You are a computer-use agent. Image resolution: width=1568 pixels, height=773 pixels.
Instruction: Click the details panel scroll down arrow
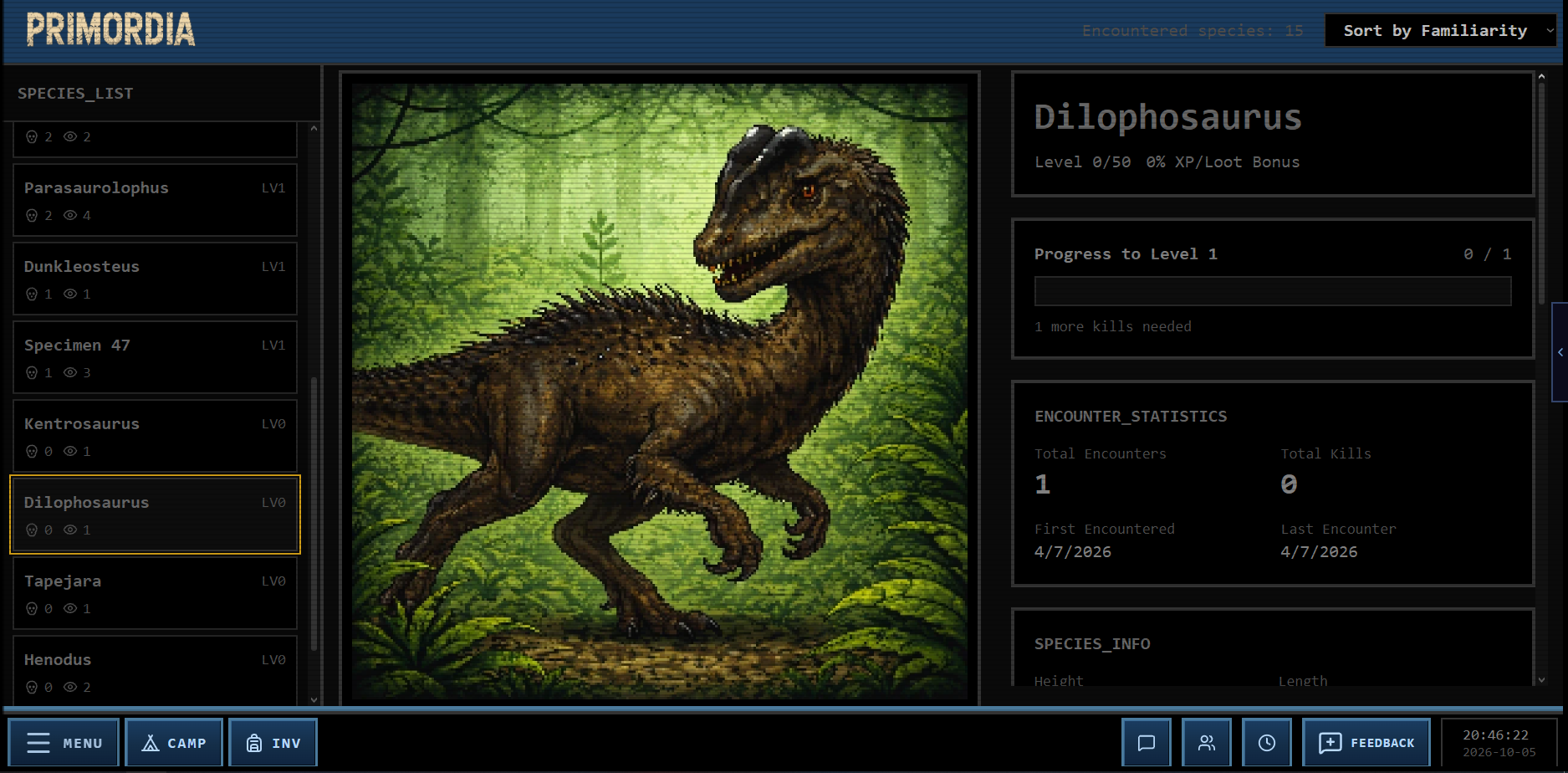coord(1541,680)
